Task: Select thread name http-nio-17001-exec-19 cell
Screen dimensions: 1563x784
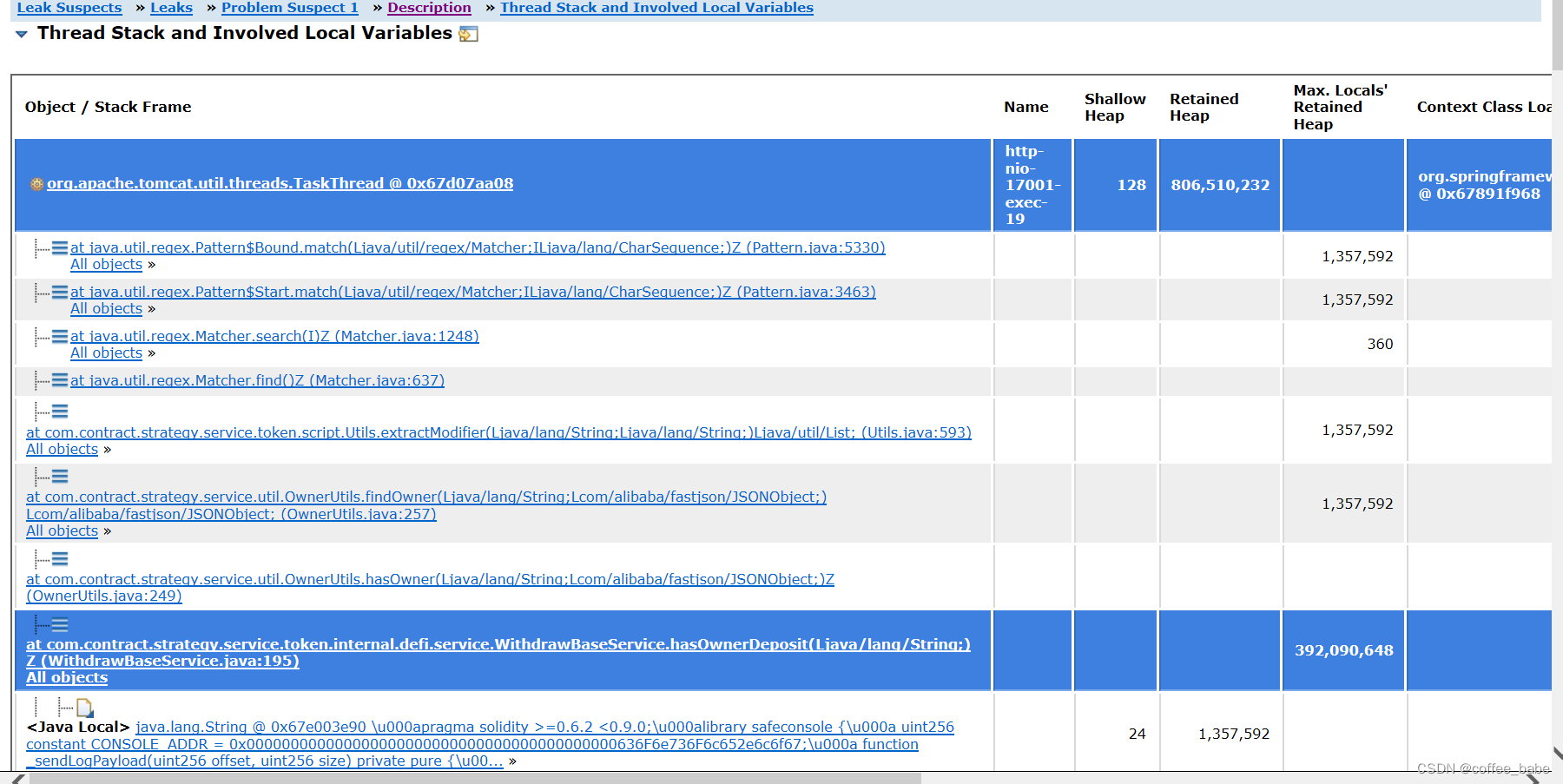Action: point(1032,185)
